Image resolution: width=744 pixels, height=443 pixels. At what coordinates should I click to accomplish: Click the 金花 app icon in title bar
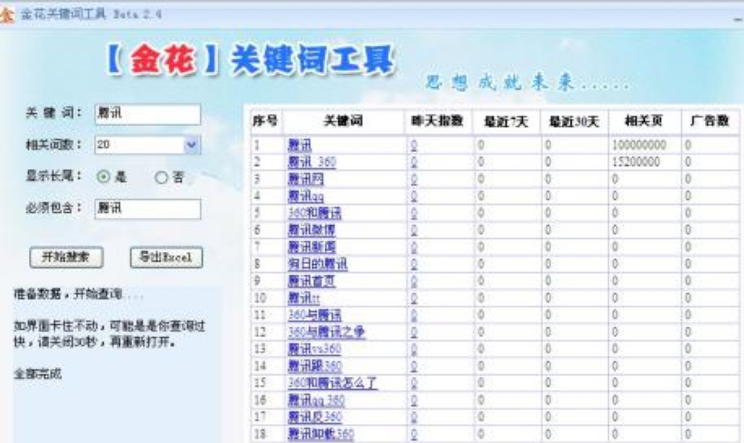click(x=6, y=14)
